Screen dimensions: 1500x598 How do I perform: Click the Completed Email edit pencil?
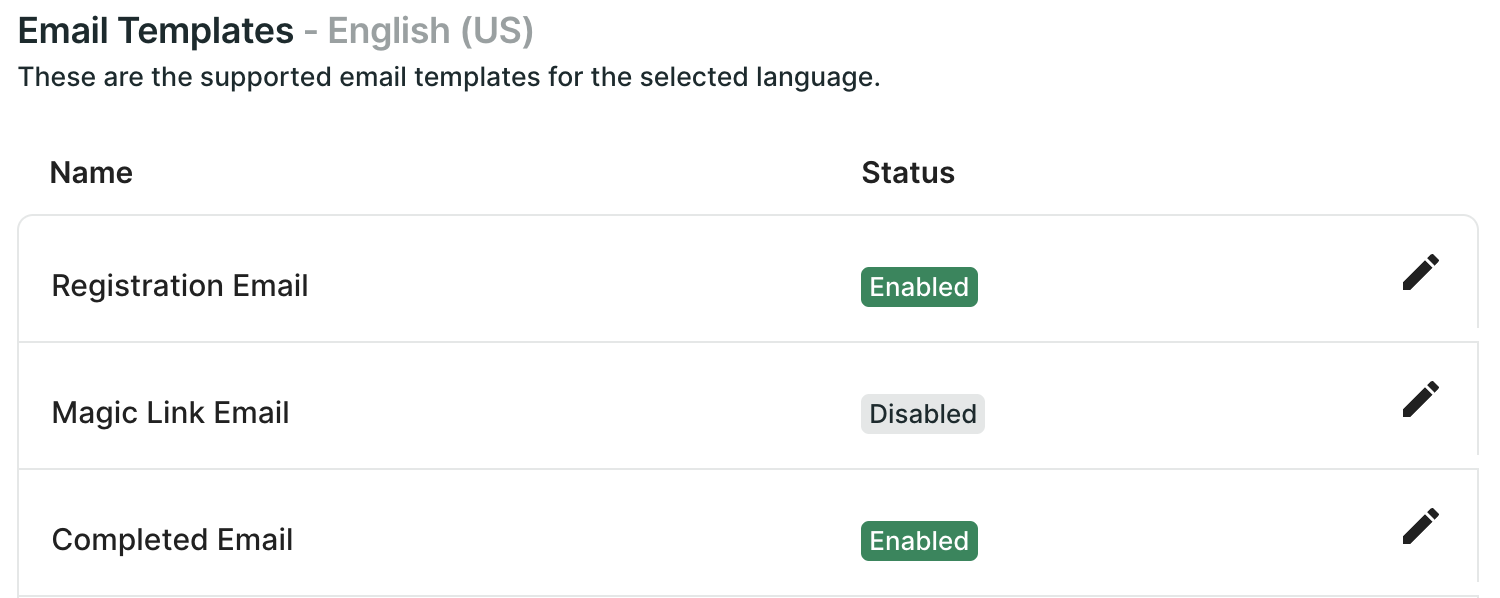pos(1420,526)
